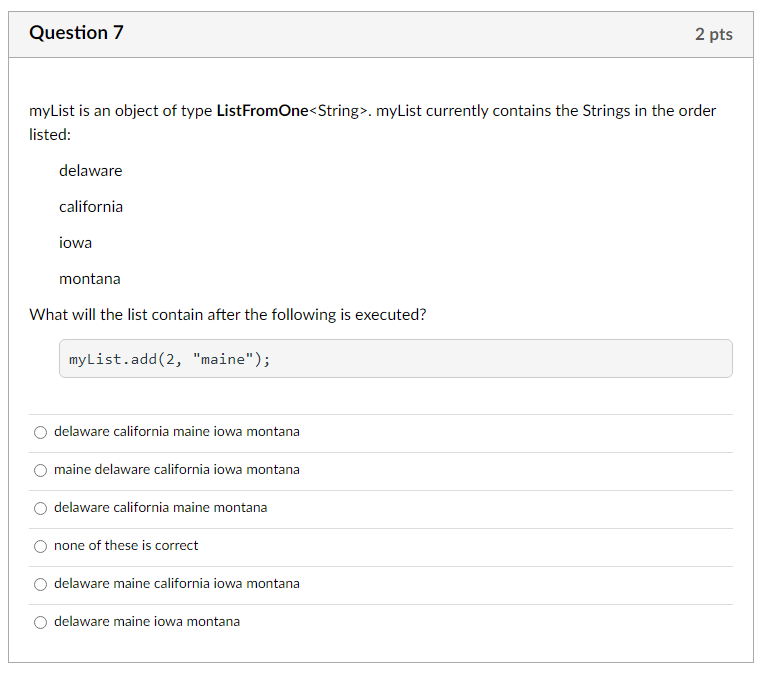Click the california item in the listed strings
765x677 pixels.
[x=91, y=207]
